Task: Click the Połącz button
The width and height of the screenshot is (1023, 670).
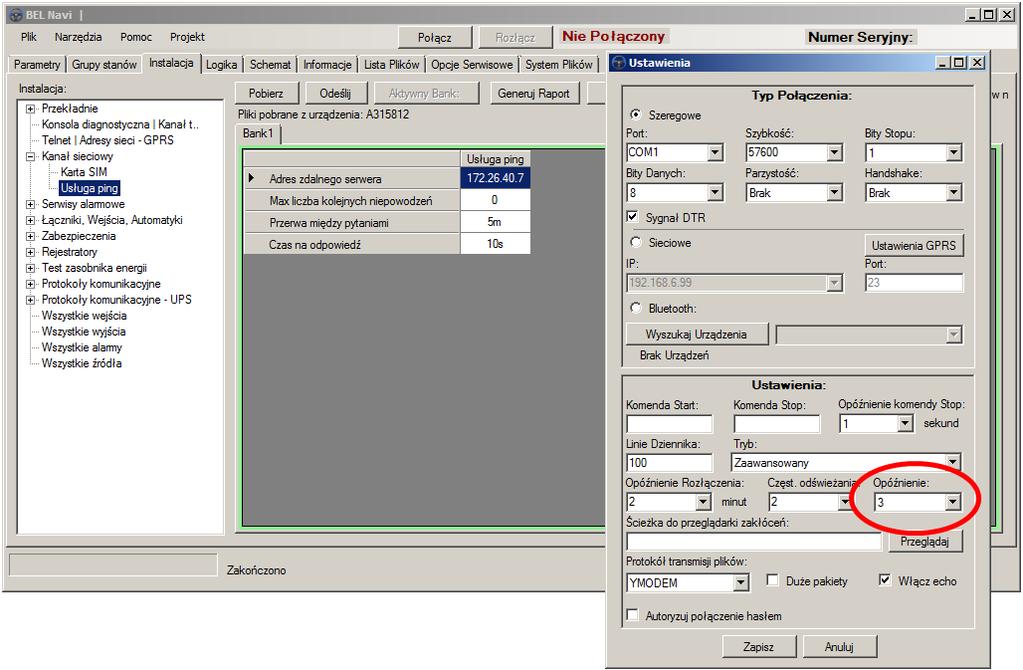Action: pos(435,38)
